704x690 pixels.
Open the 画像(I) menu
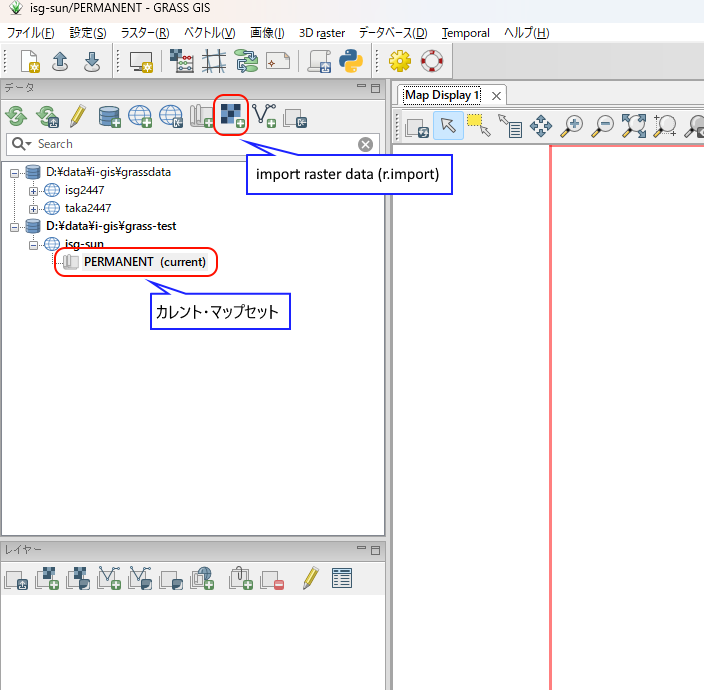(x=267, y=33)
